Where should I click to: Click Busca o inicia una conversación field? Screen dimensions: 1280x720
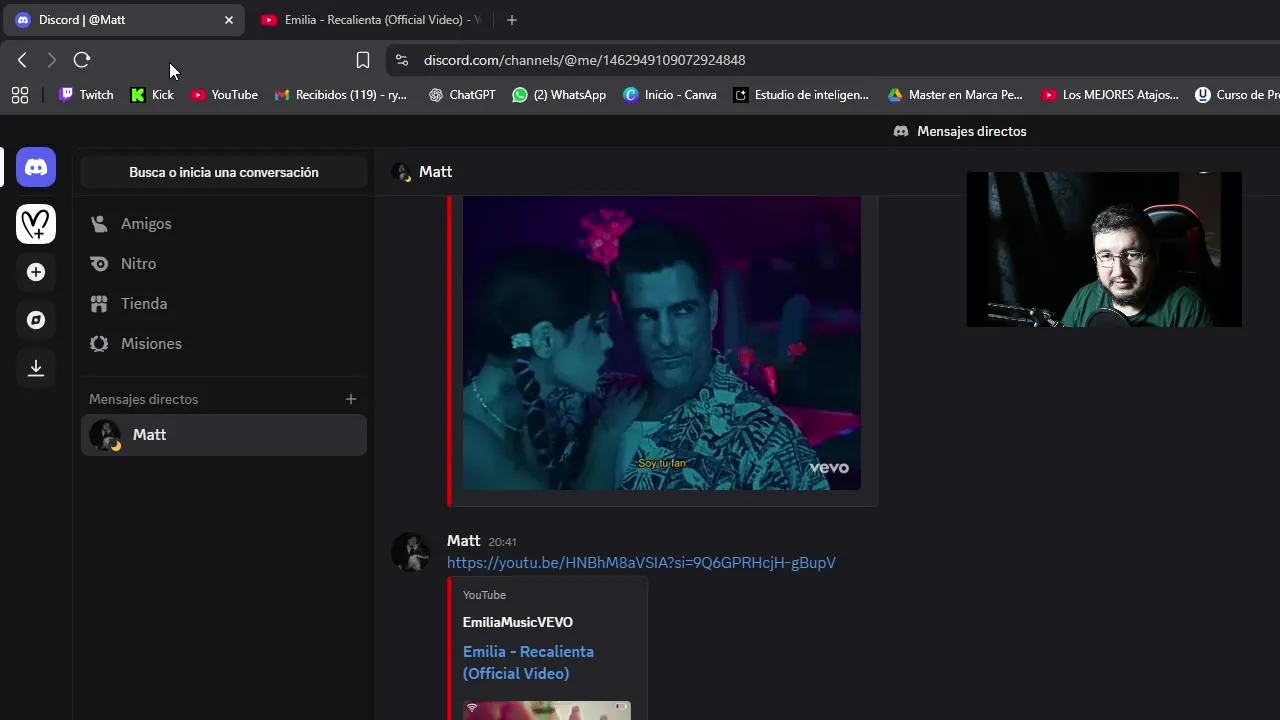pyautogui.click(x=224, y=172)
